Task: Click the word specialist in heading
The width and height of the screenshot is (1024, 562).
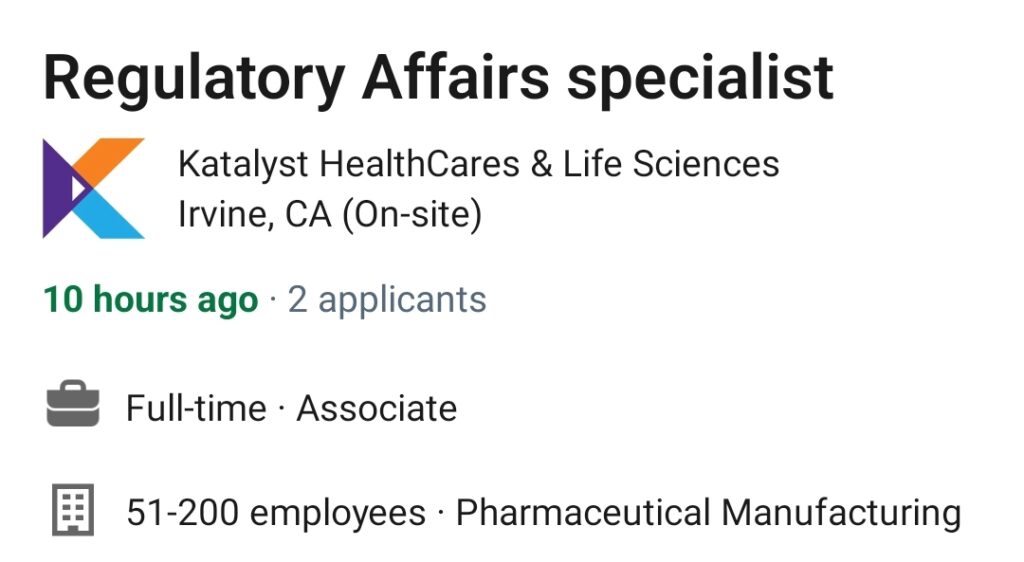Action: [700, 79]
